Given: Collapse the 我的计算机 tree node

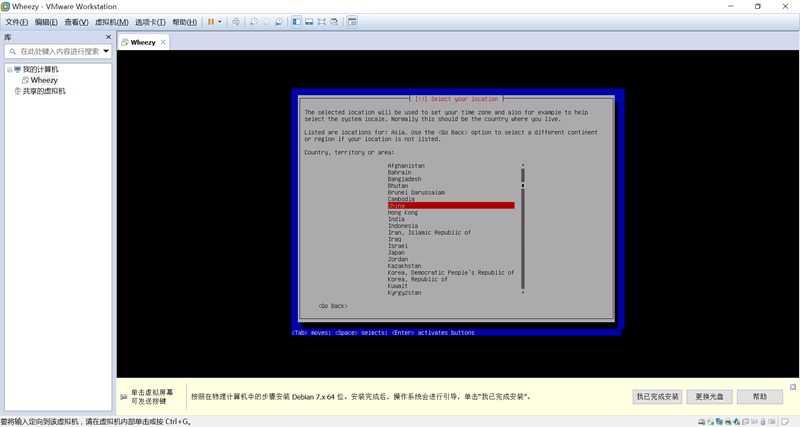Looking at the screenshot, I should coord(10,69).
